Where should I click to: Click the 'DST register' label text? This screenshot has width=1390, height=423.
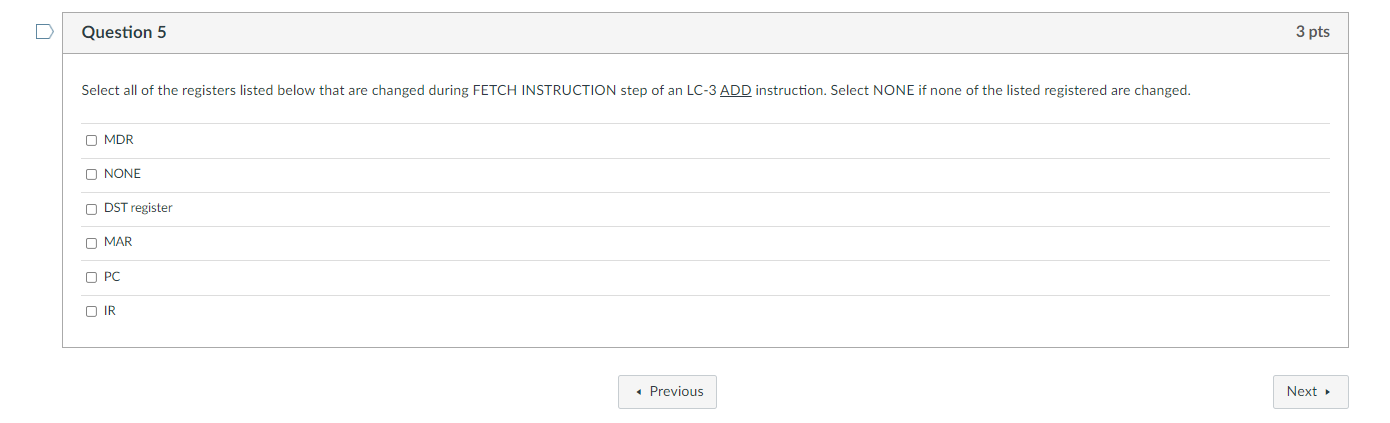point(138,208)
